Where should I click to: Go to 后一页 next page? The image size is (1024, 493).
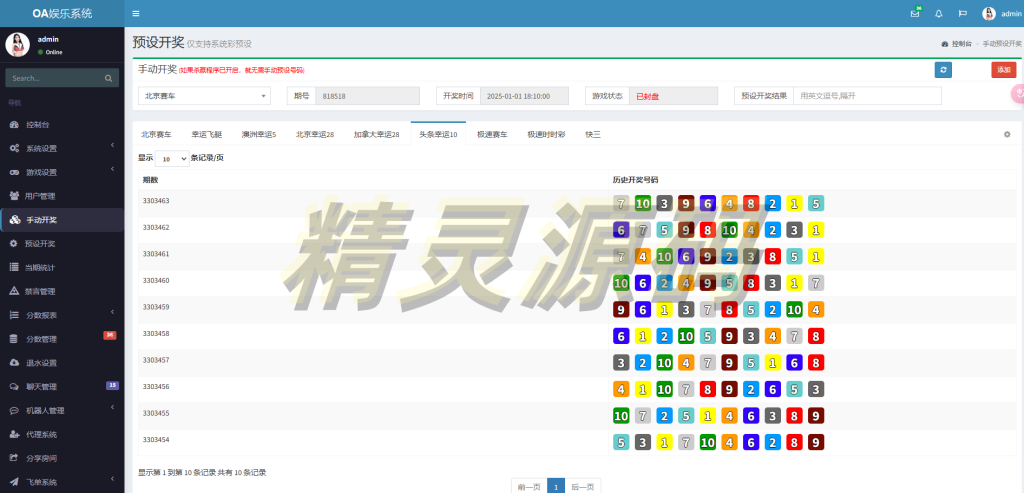pyautogui.click(x=583, y=486)
